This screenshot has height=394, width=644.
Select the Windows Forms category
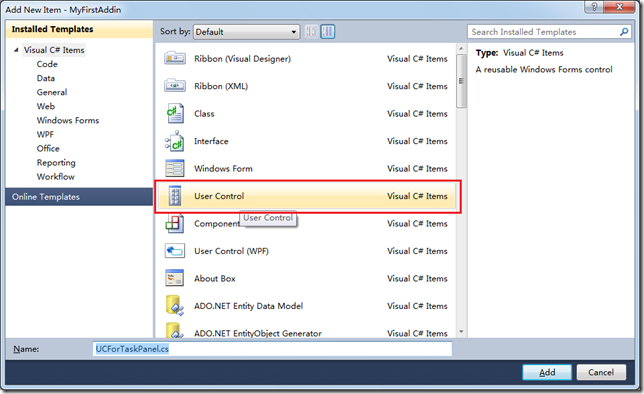68,120
